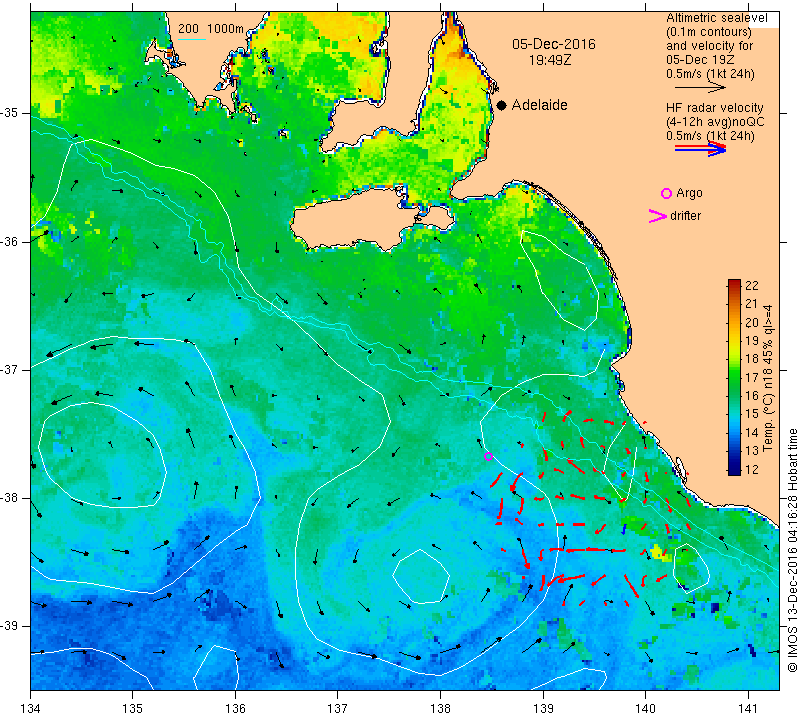Click the '18' colorbar tick label

[x=752, y=359]
